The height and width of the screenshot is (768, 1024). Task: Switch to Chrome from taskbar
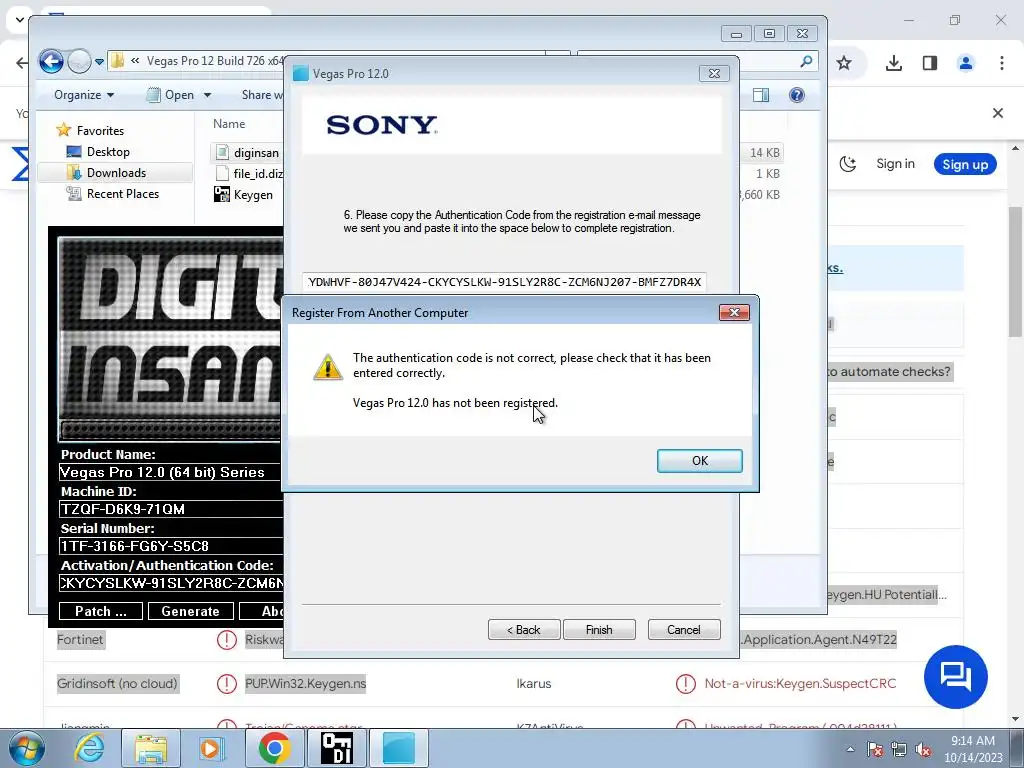click(x=274, y=748)
